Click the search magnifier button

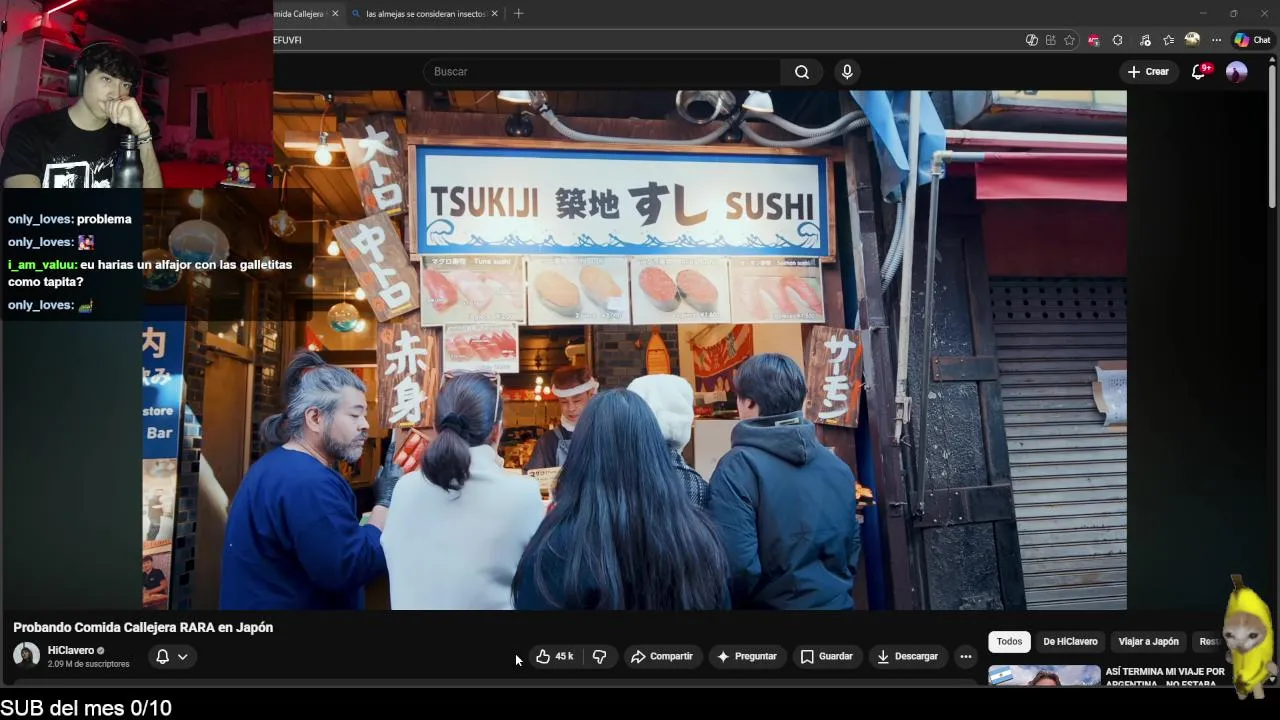tap(802, 72)
